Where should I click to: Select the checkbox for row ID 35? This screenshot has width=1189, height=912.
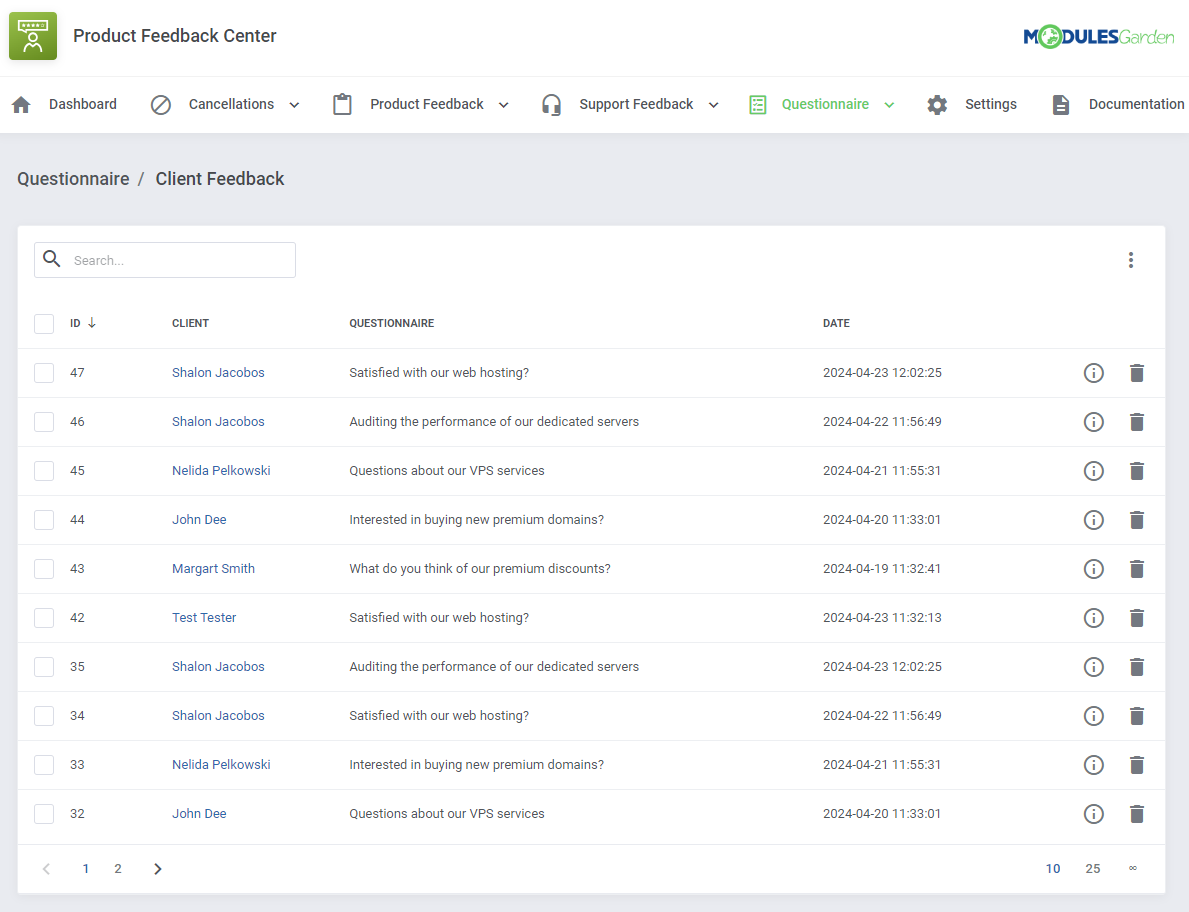(44, 667)
